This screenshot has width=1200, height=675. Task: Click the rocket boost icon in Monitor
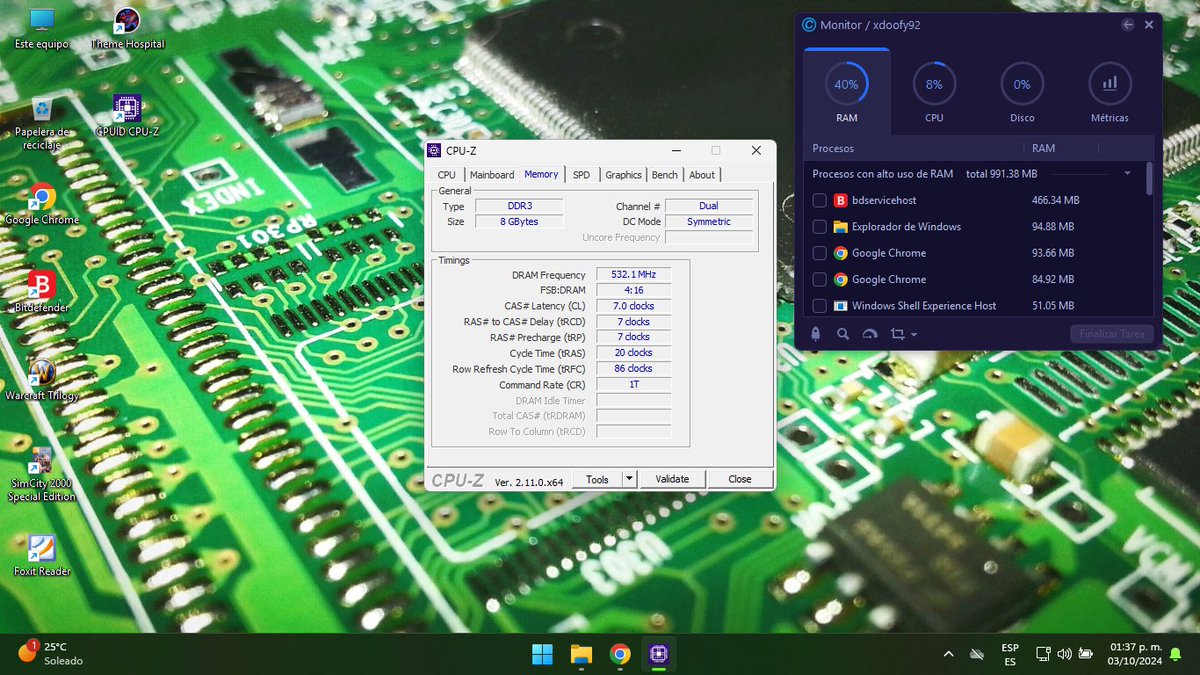(x=816, y=334)
